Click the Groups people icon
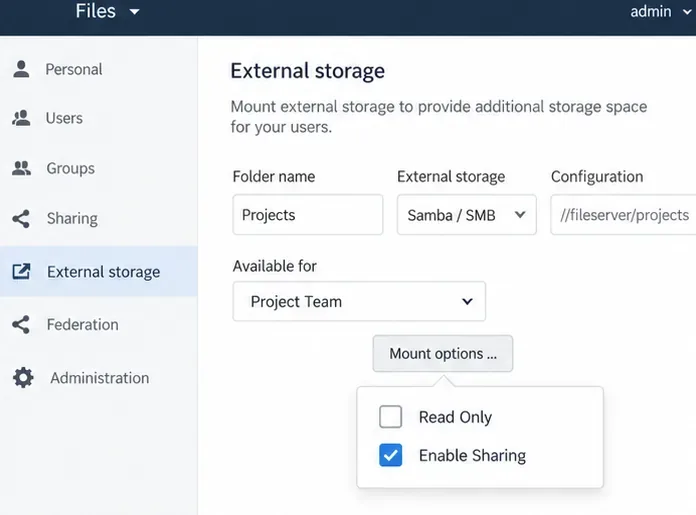696x515 pixels. 21,168
